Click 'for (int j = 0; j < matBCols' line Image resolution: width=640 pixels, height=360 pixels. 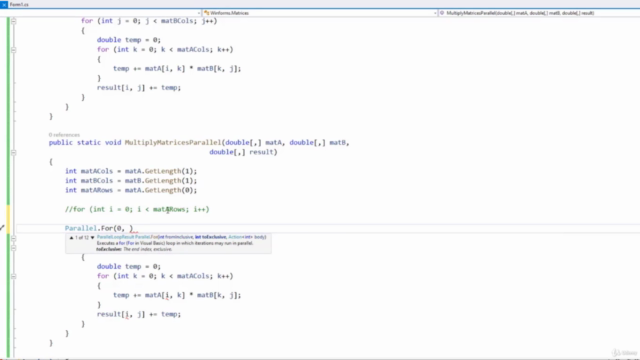[x=149, y=21]
